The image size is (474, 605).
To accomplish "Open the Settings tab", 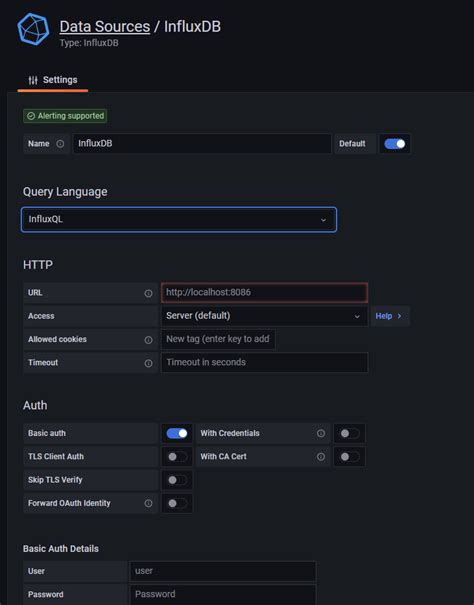I will [53, 80].
